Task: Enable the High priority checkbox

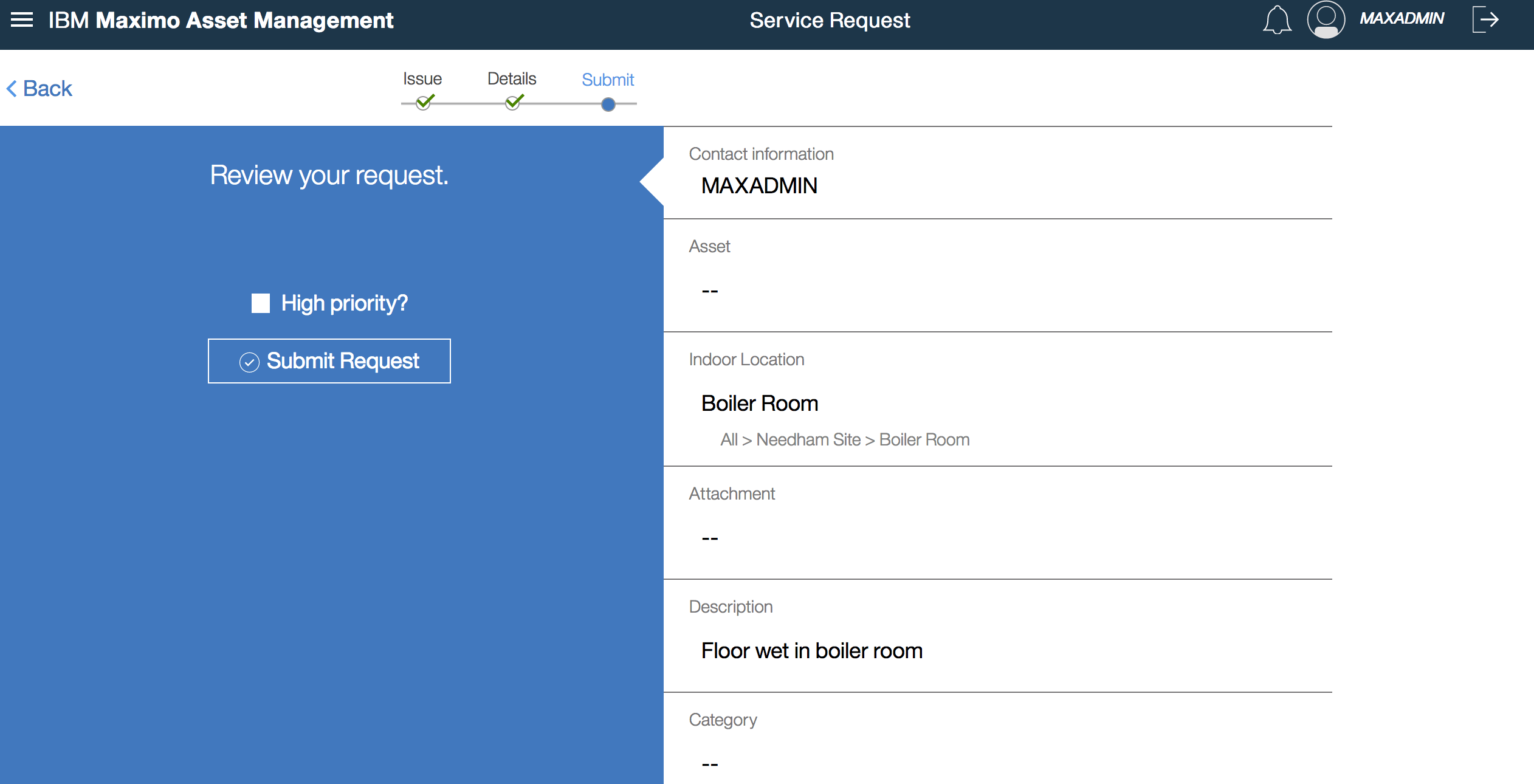Action: 261,303
